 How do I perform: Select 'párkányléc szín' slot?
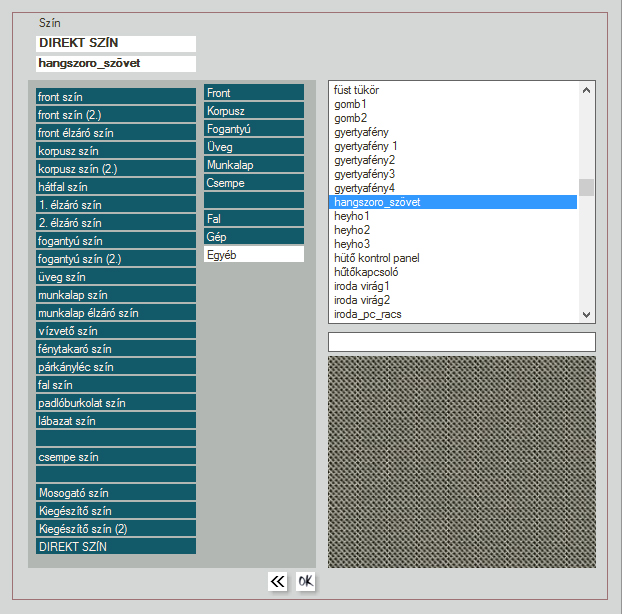coord(116,366)
